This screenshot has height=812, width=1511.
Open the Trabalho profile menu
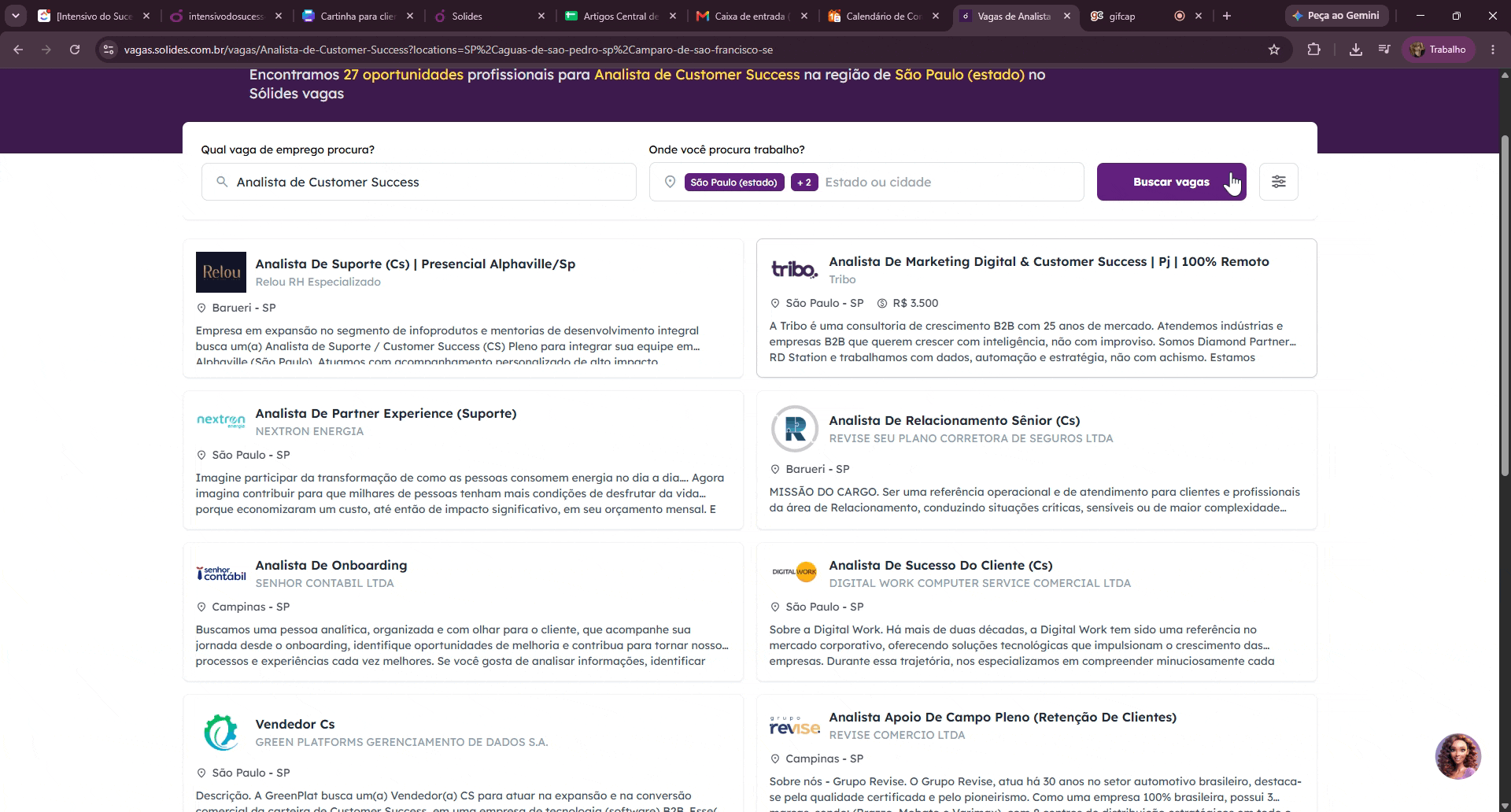(1438, 50)
